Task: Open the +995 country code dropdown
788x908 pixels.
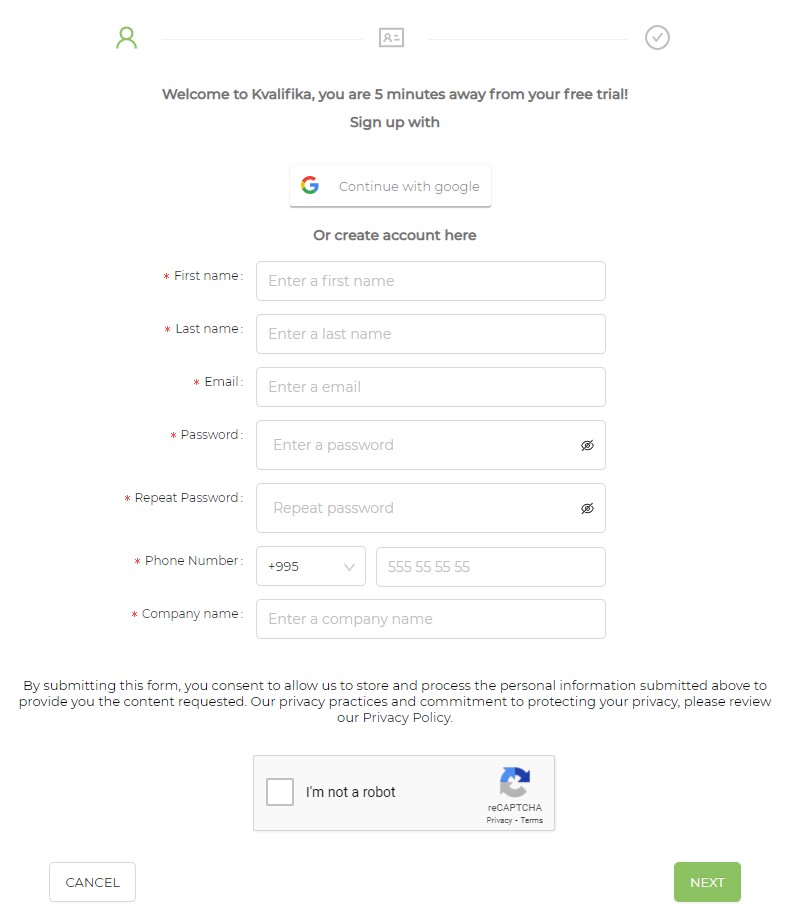Action: click(x=311, y=566)
